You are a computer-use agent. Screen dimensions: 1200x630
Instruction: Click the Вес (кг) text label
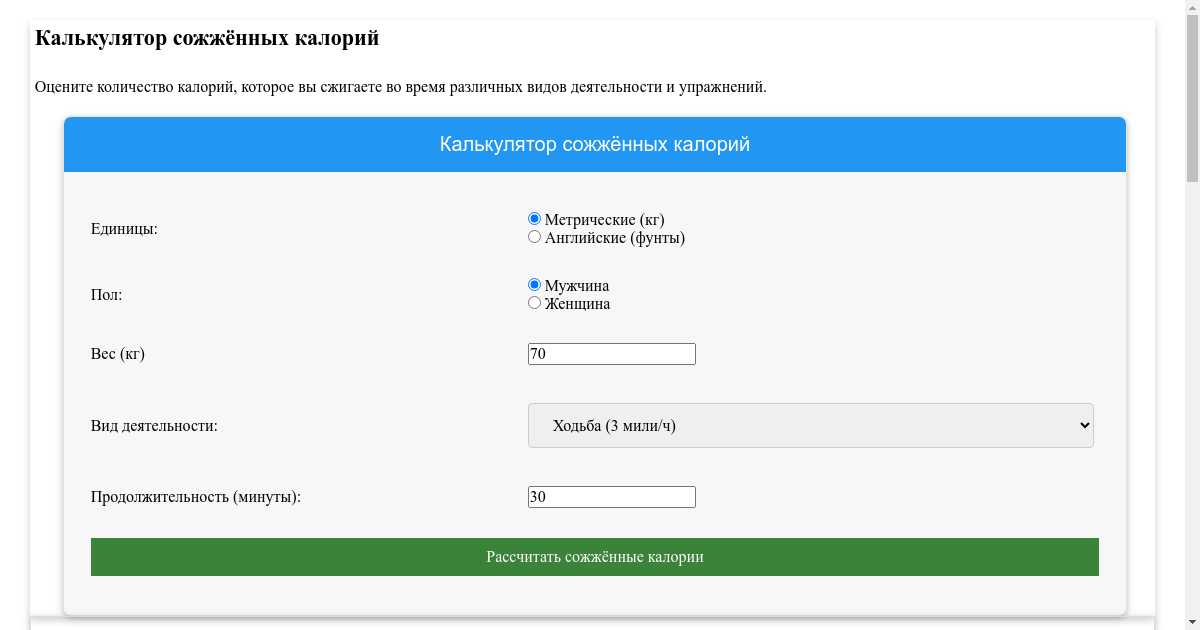pyautogui.click(x=118, y=354)
